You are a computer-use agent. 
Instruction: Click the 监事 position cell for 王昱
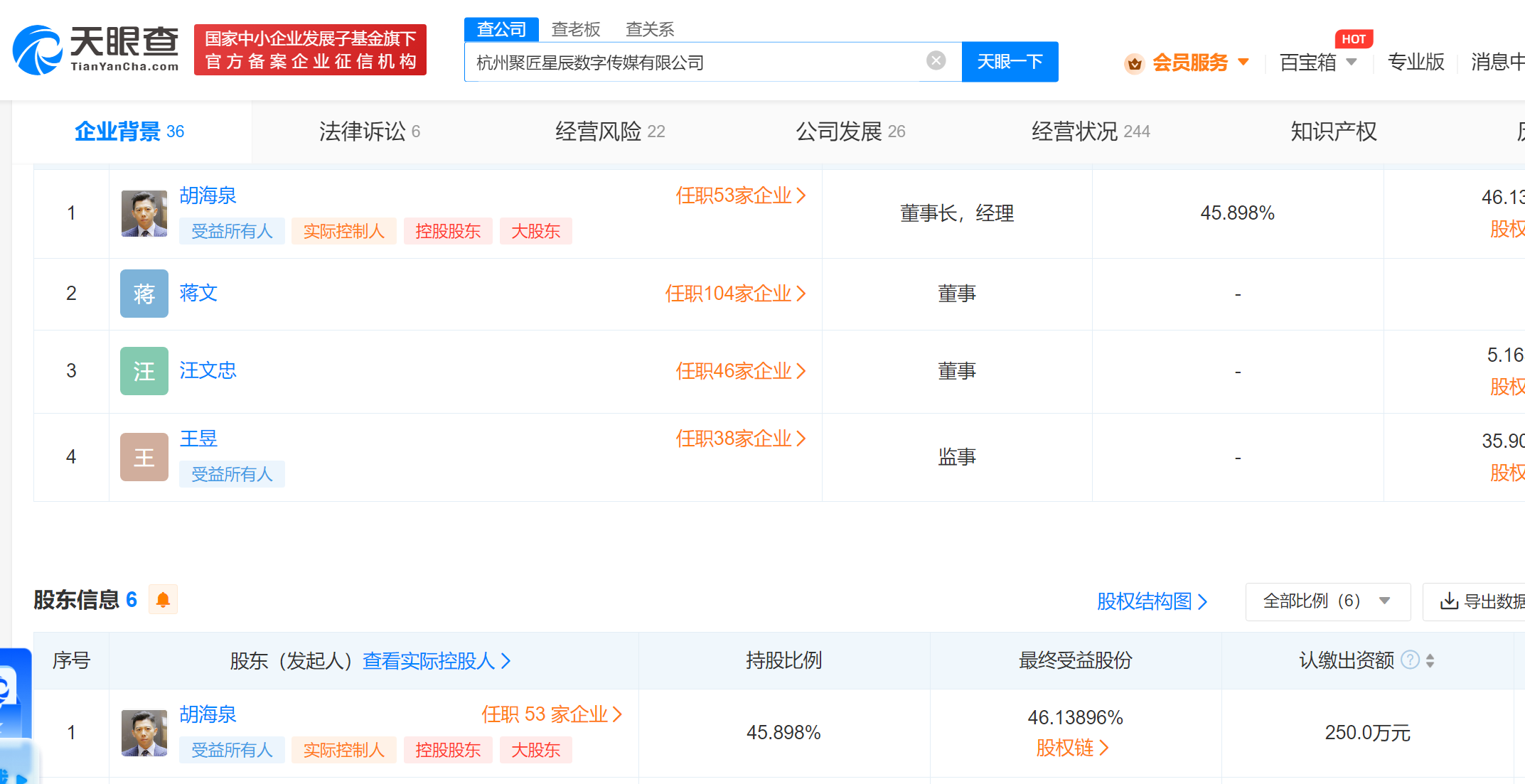957,457
